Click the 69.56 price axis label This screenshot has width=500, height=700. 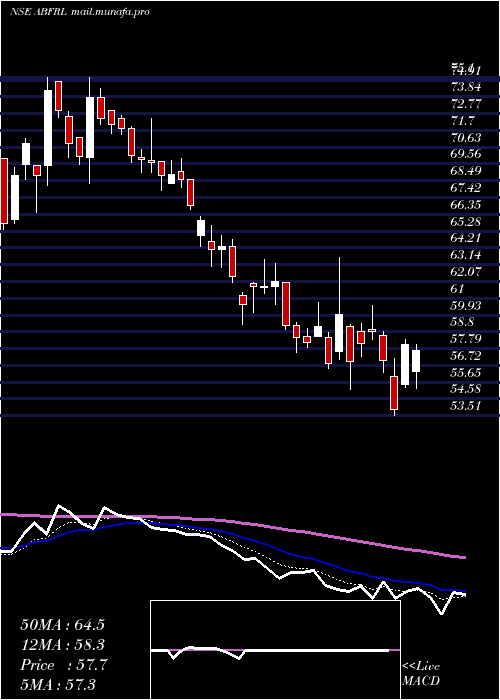[x=467, y=154]
